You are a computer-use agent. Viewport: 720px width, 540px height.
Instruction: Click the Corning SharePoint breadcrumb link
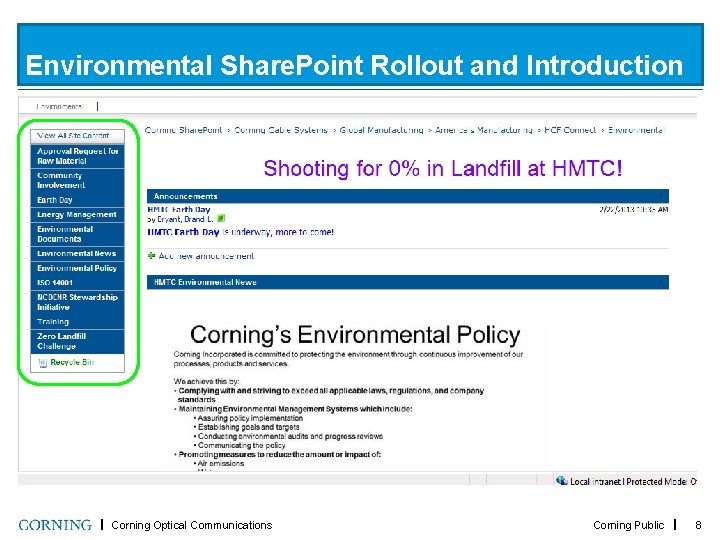[183, 130]
